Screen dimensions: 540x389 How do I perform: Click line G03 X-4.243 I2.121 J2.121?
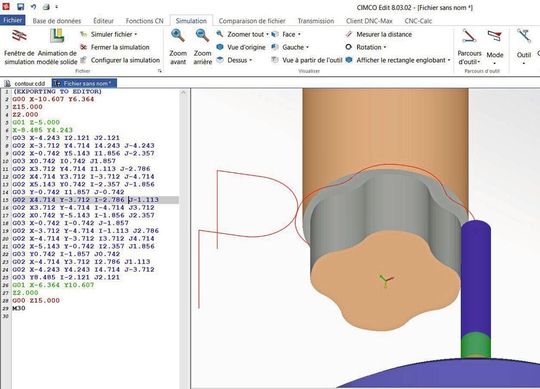[66, 138]
